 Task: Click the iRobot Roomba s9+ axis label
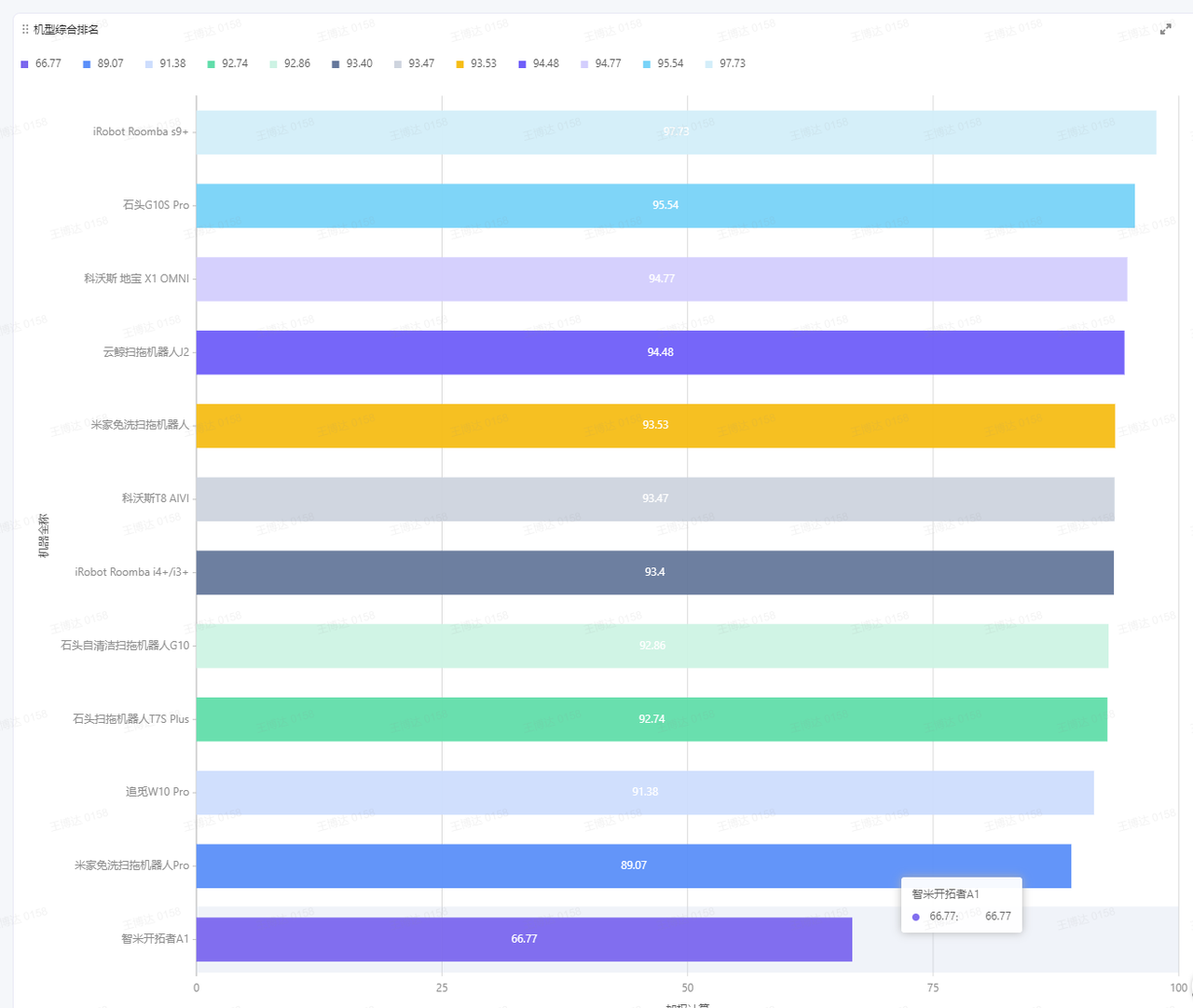[141, 132]
